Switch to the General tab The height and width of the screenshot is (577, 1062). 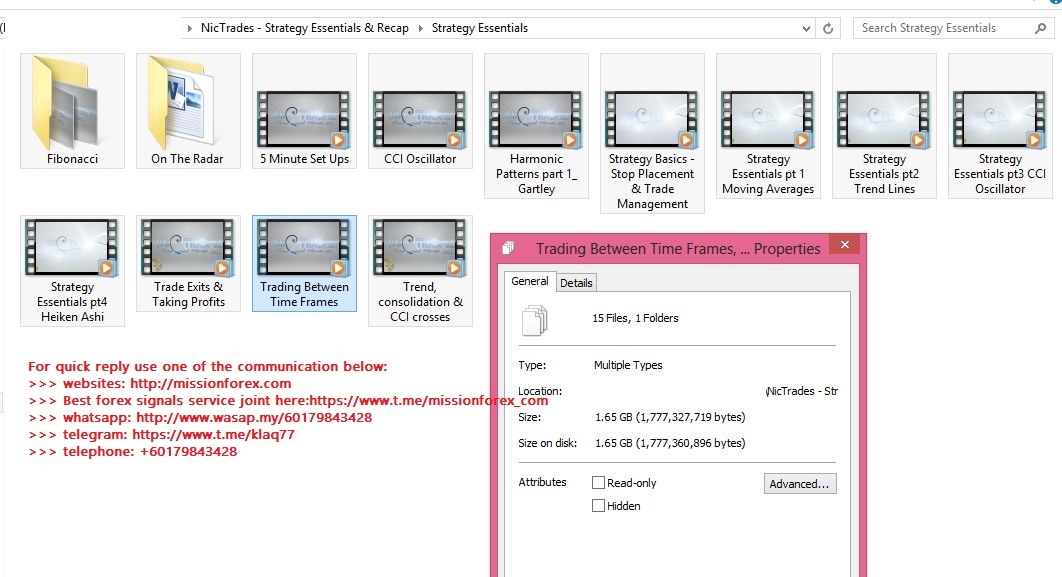coord(530,281)
